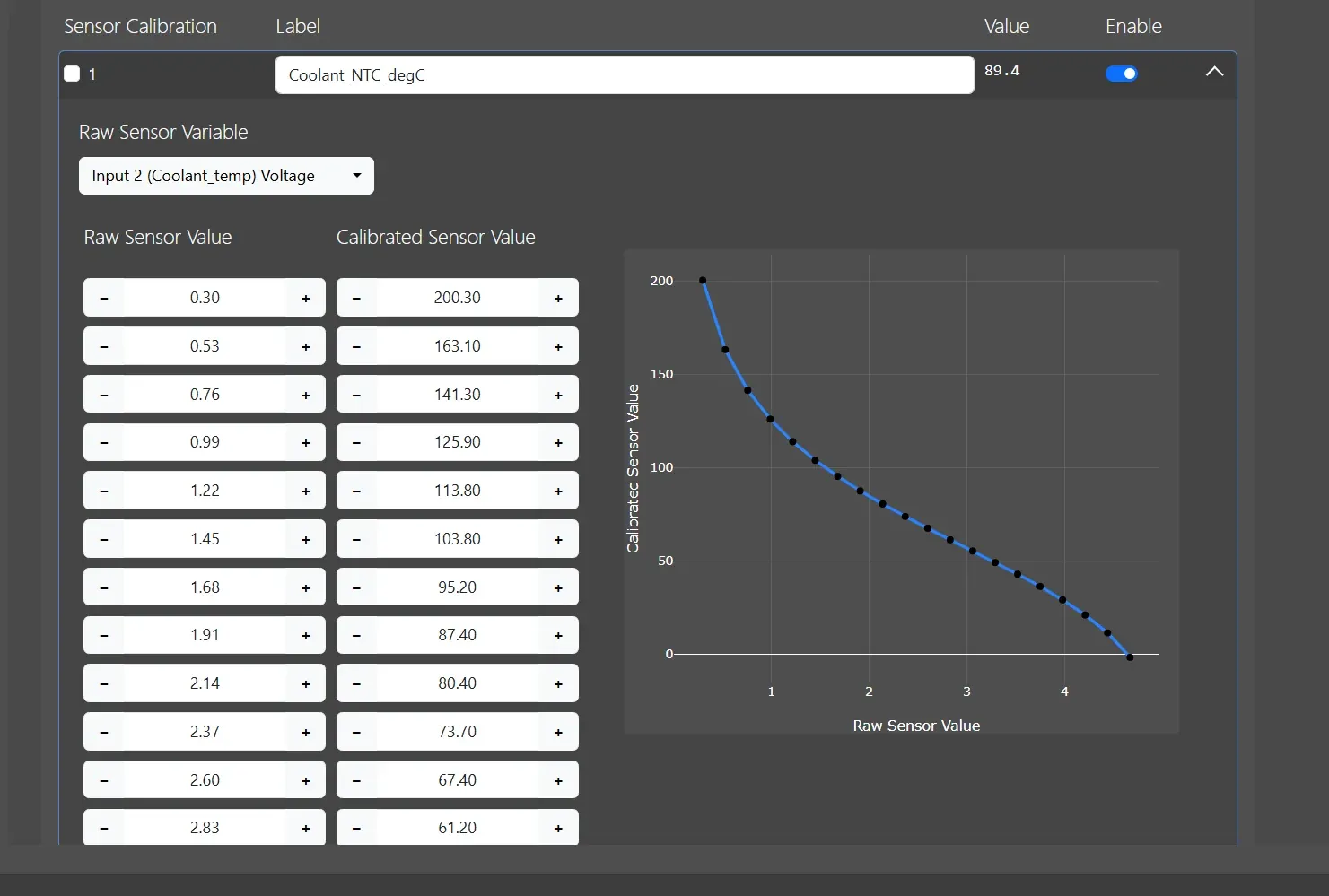1329x896 pixels.
Task: Toggle the Enable switch for Coolant_NTC_degC
Action: coord(1121,74)
